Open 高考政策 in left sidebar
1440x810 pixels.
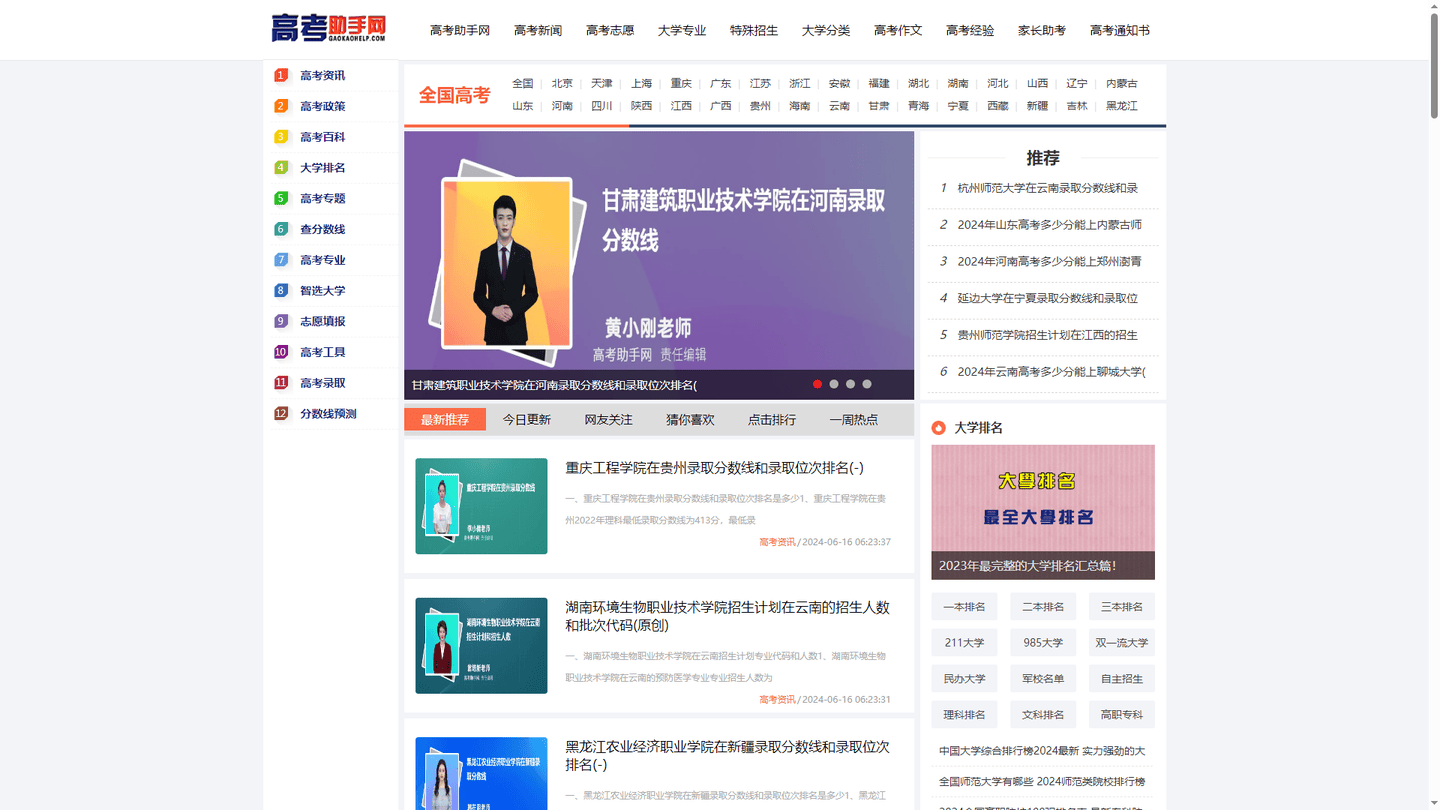pyautogui.click(x=323, y=106)
